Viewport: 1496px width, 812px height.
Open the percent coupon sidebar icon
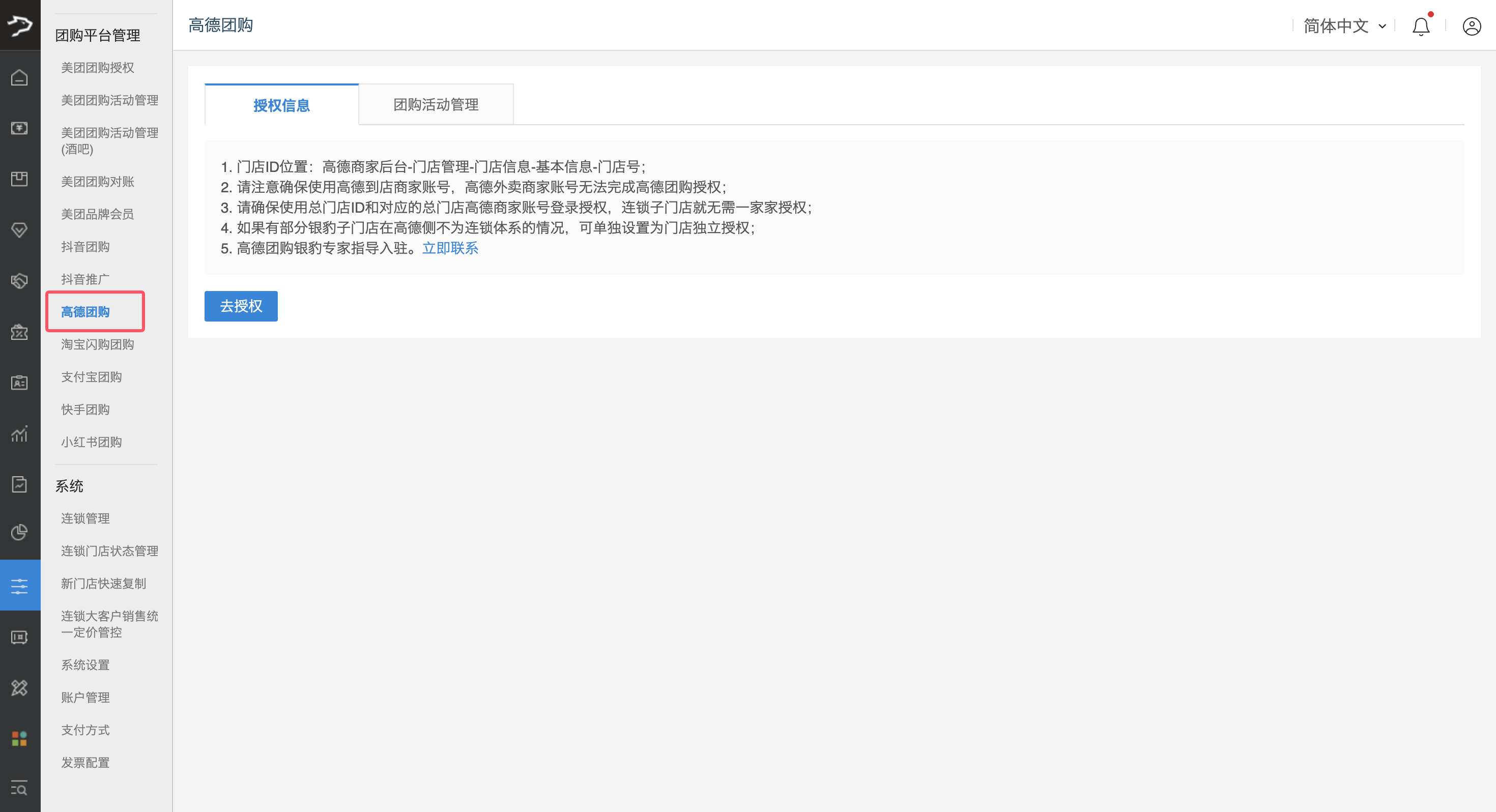tap(19, 332)
